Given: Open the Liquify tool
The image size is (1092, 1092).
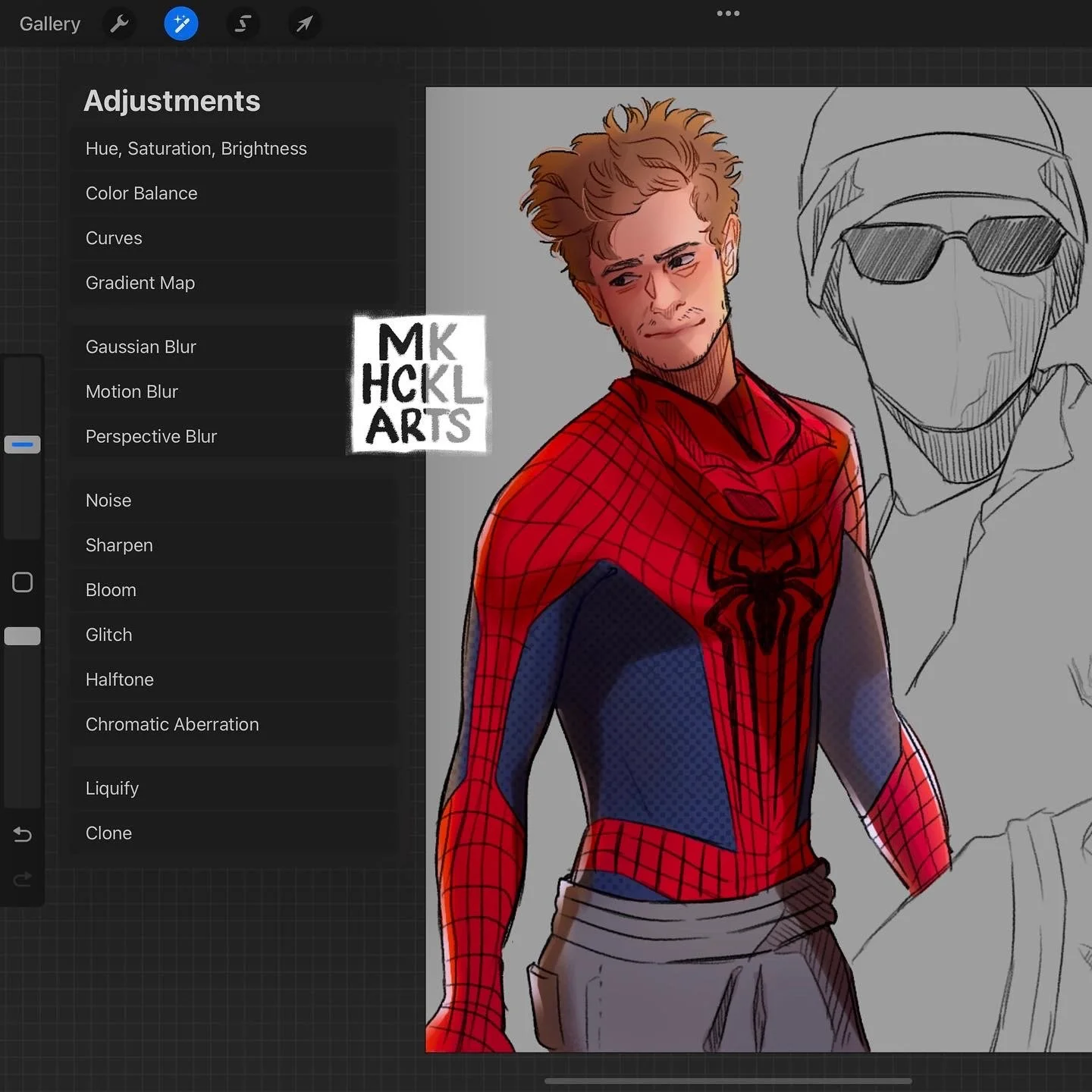Looking at the screenshot, I should pyautogui.click(x=234, y=789).
